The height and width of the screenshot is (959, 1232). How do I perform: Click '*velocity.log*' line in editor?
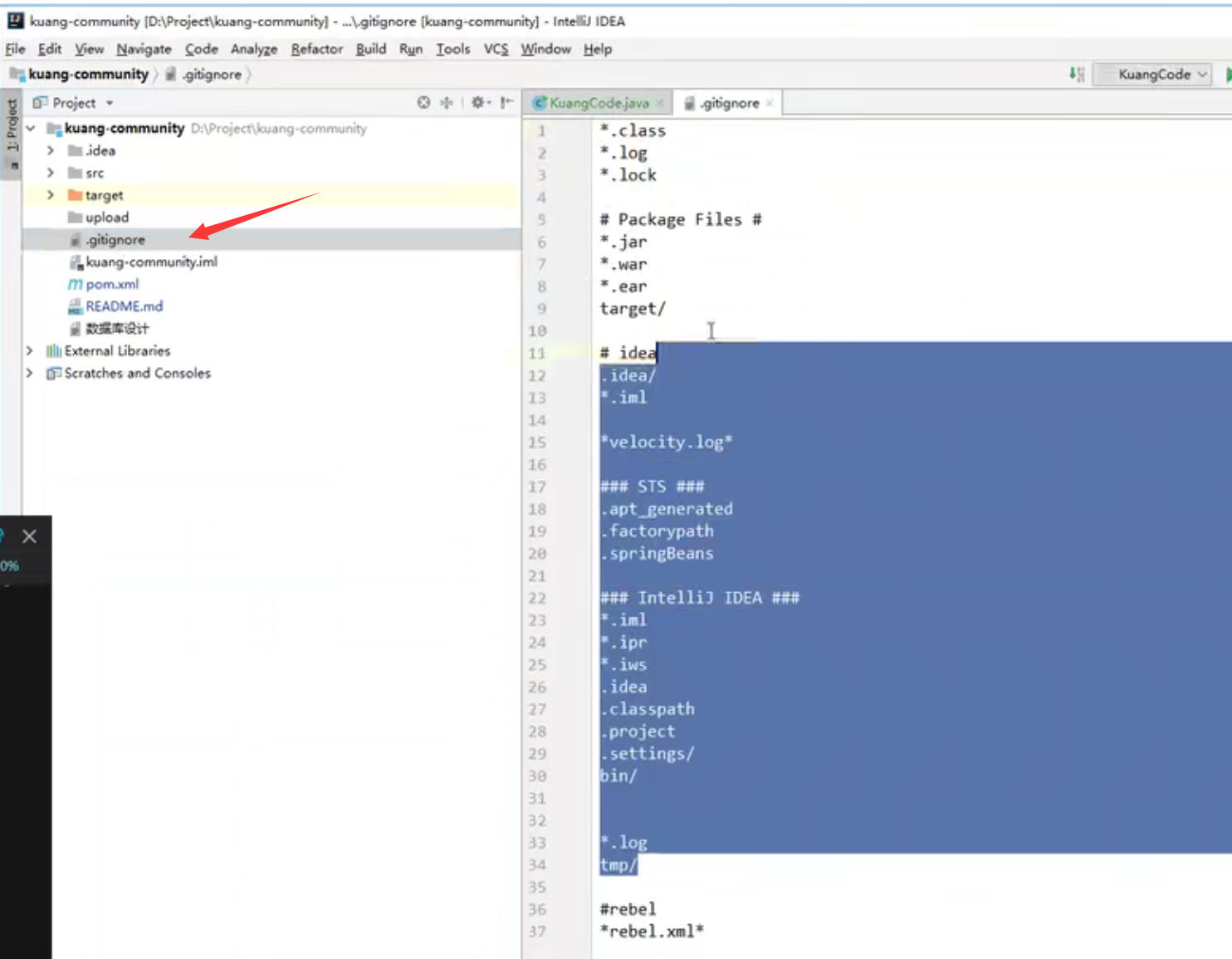666,442
